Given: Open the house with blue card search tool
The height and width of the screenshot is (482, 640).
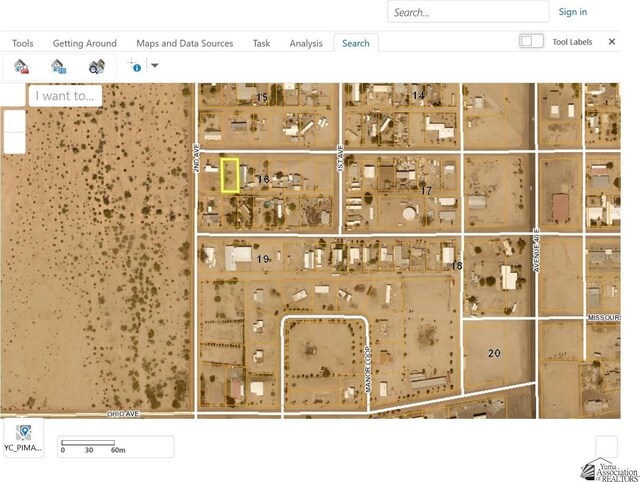Looking at the screenshot, I should pos(59,66).
